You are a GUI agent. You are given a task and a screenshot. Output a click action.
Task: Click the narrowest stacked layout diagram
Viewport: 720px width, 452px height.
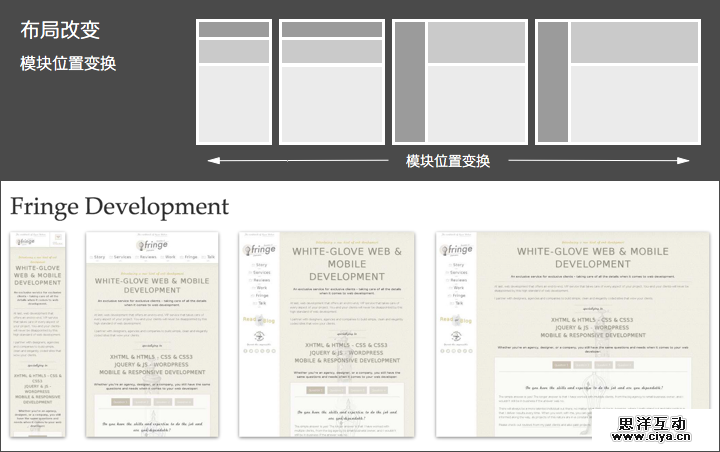coord(234,82)
